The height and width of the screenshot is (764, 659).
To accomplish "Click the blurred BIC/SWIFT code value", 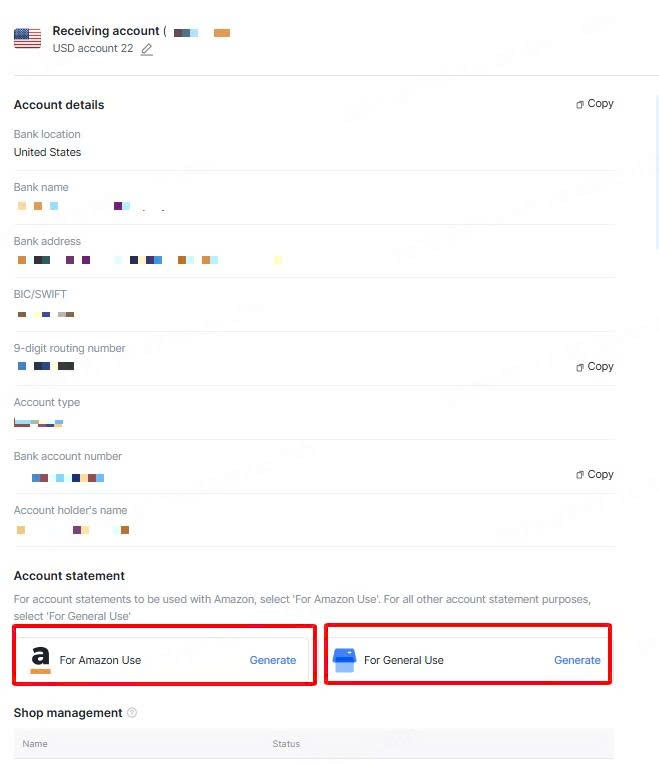I will point(46,314).
